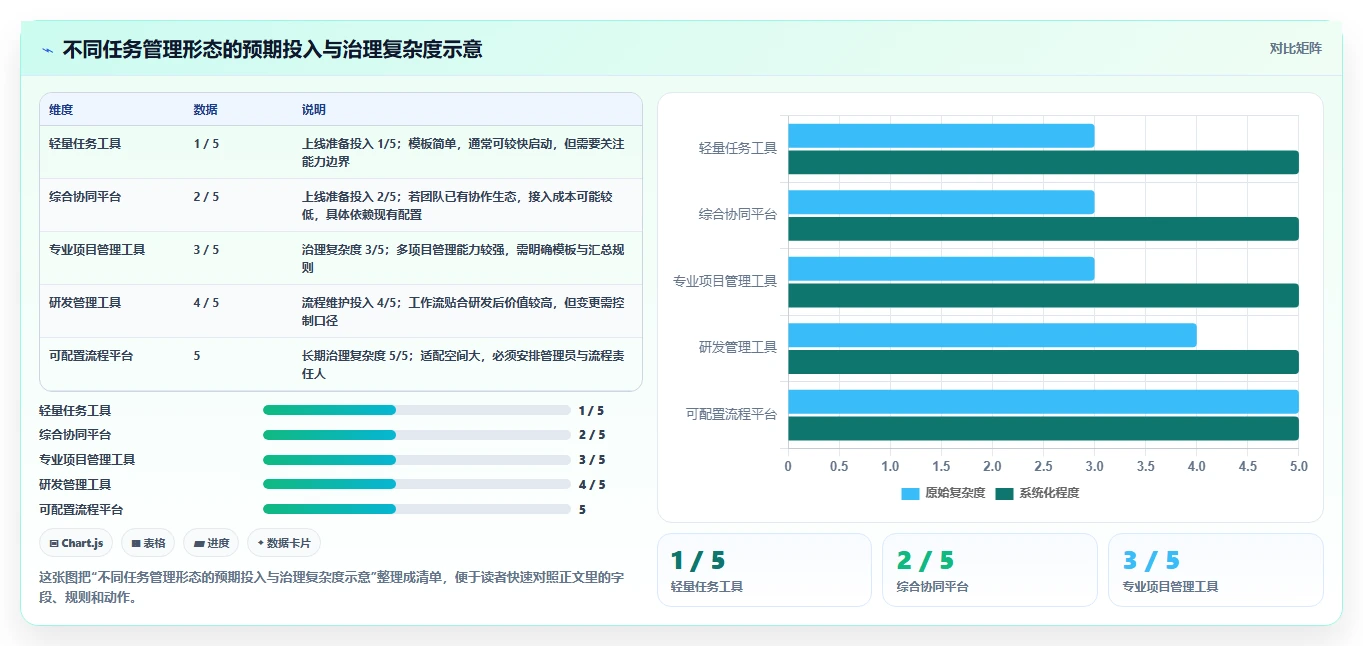Open the 2 / 5 综合协同平台 data card
This screenshot has height=646, width=1363.
[x=990, y=570]
